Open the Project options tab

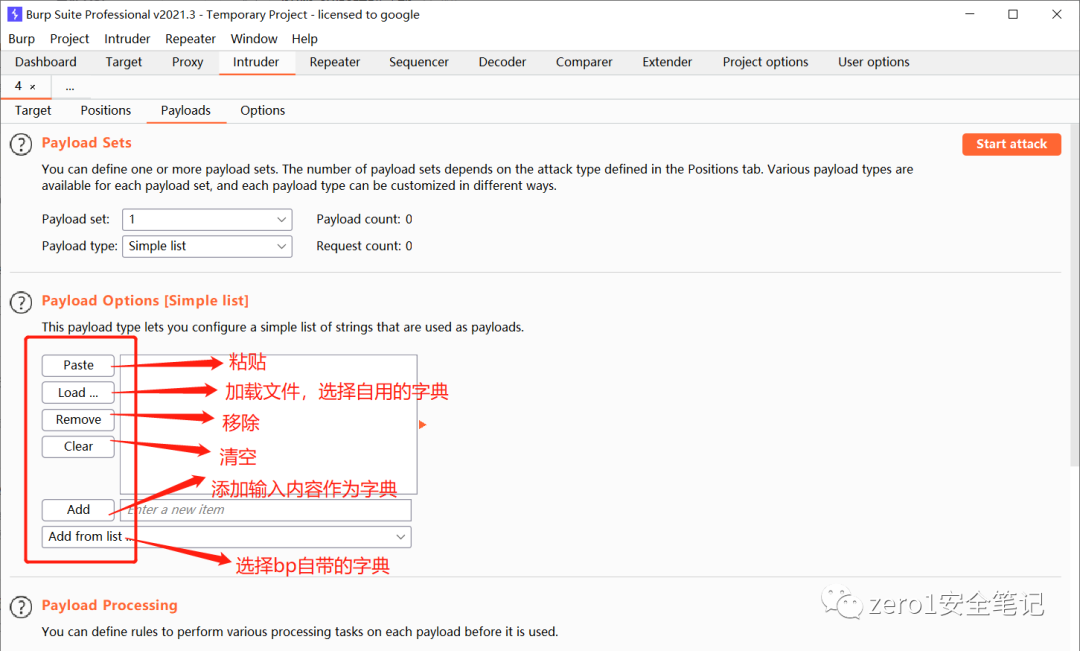click(x=765, y=62)
